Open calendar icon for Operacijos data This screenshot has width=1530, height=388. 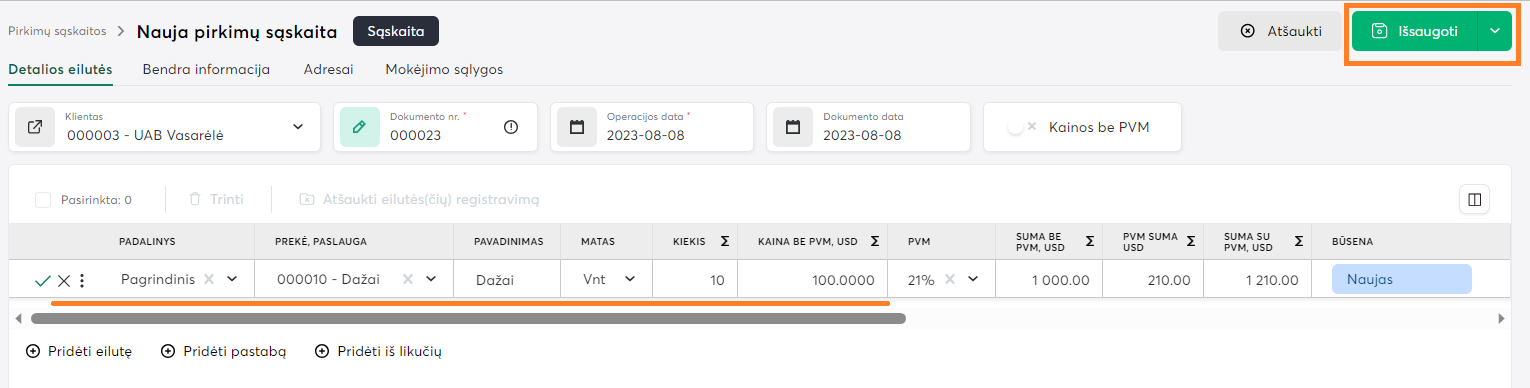[x=577, y=127]
